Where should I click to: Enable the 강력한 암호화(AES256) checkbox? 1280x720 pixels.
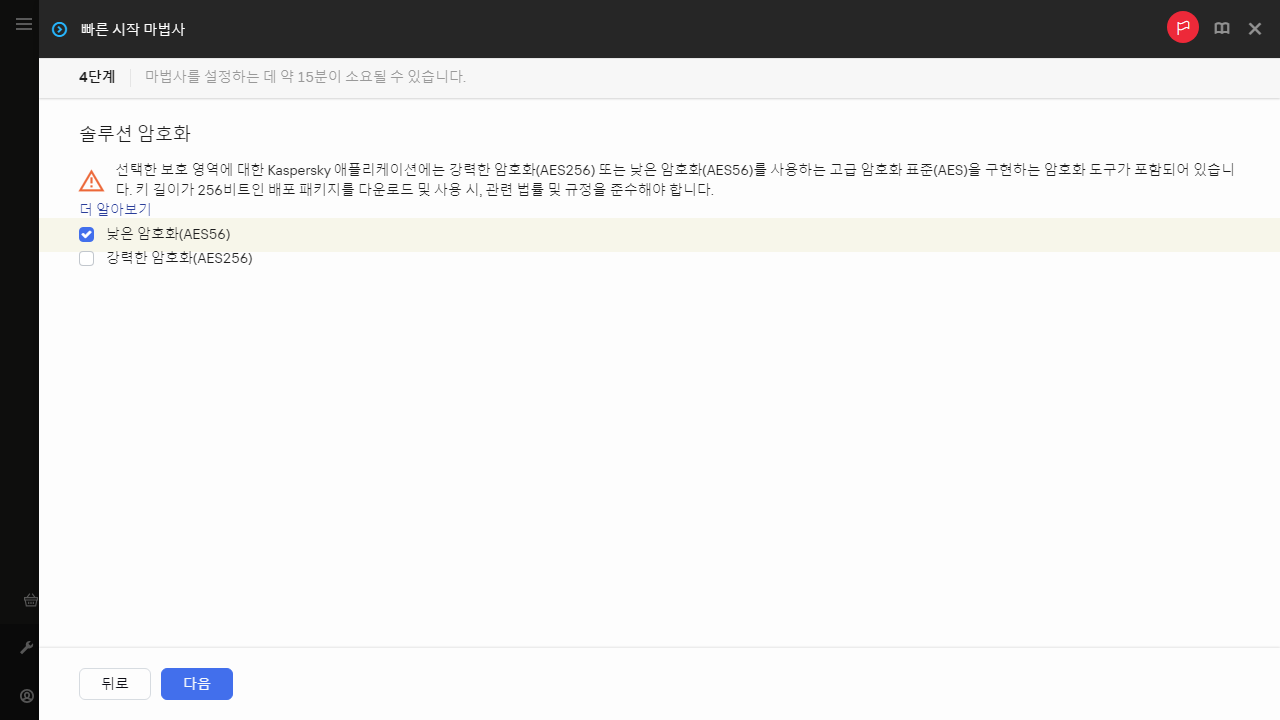86,258
